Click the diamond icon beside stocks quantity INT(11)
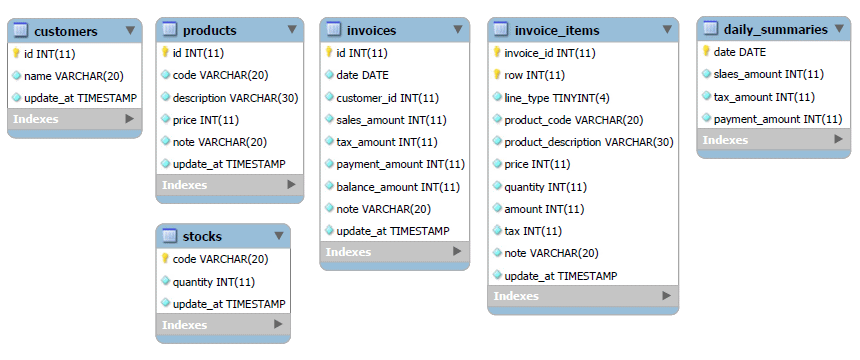The image size is (860, 360). 165,281
